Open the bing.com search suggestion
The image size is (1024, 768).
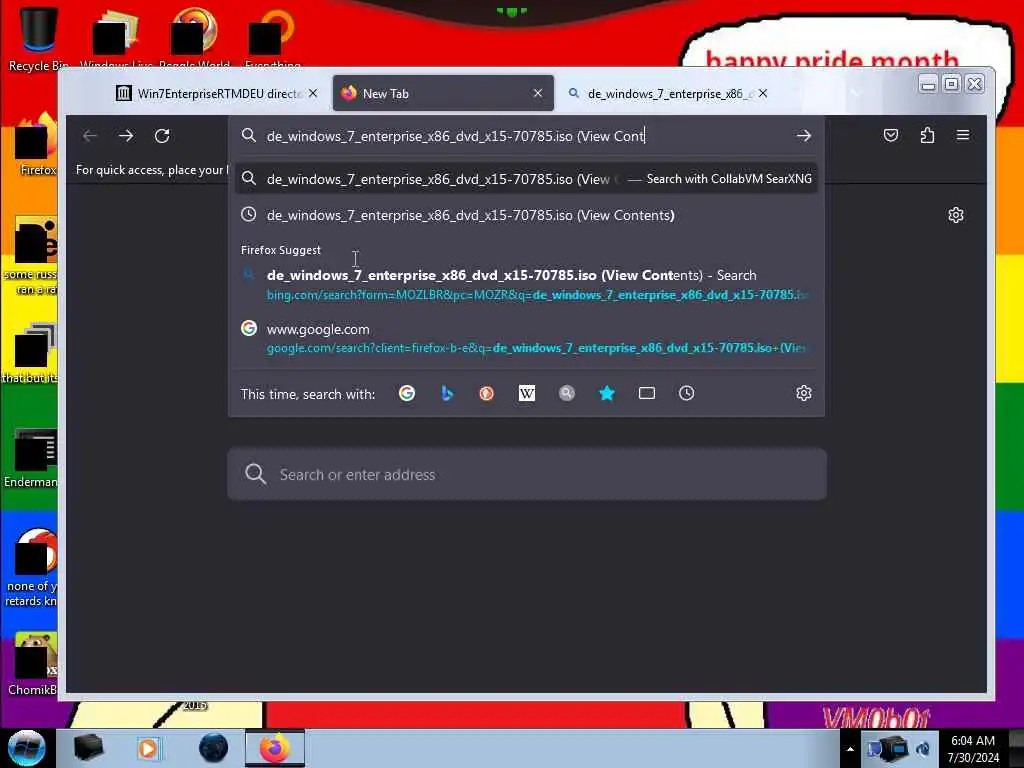pyautogui.click(x=526, y=285)
